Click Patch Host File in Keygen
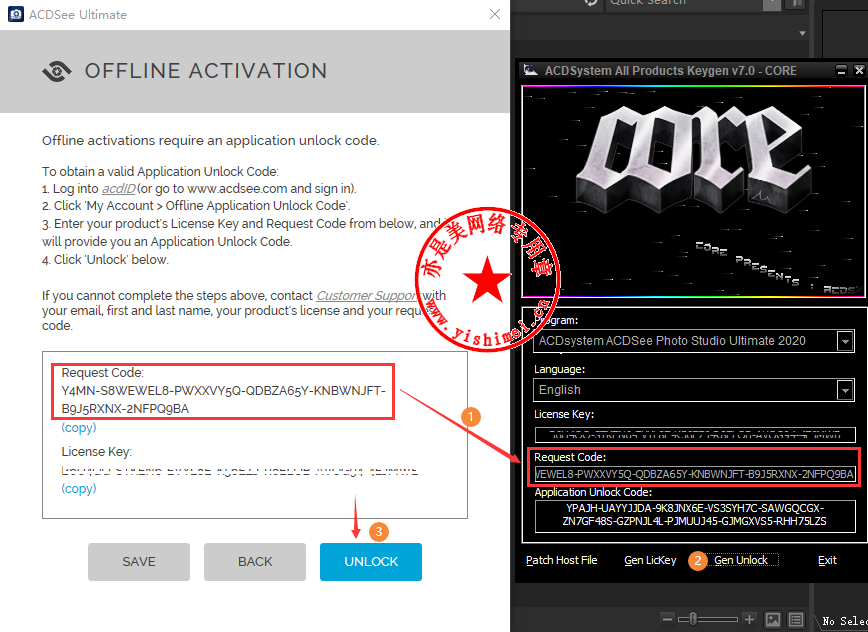Screen dimensions: 868x632 [561, 560]
